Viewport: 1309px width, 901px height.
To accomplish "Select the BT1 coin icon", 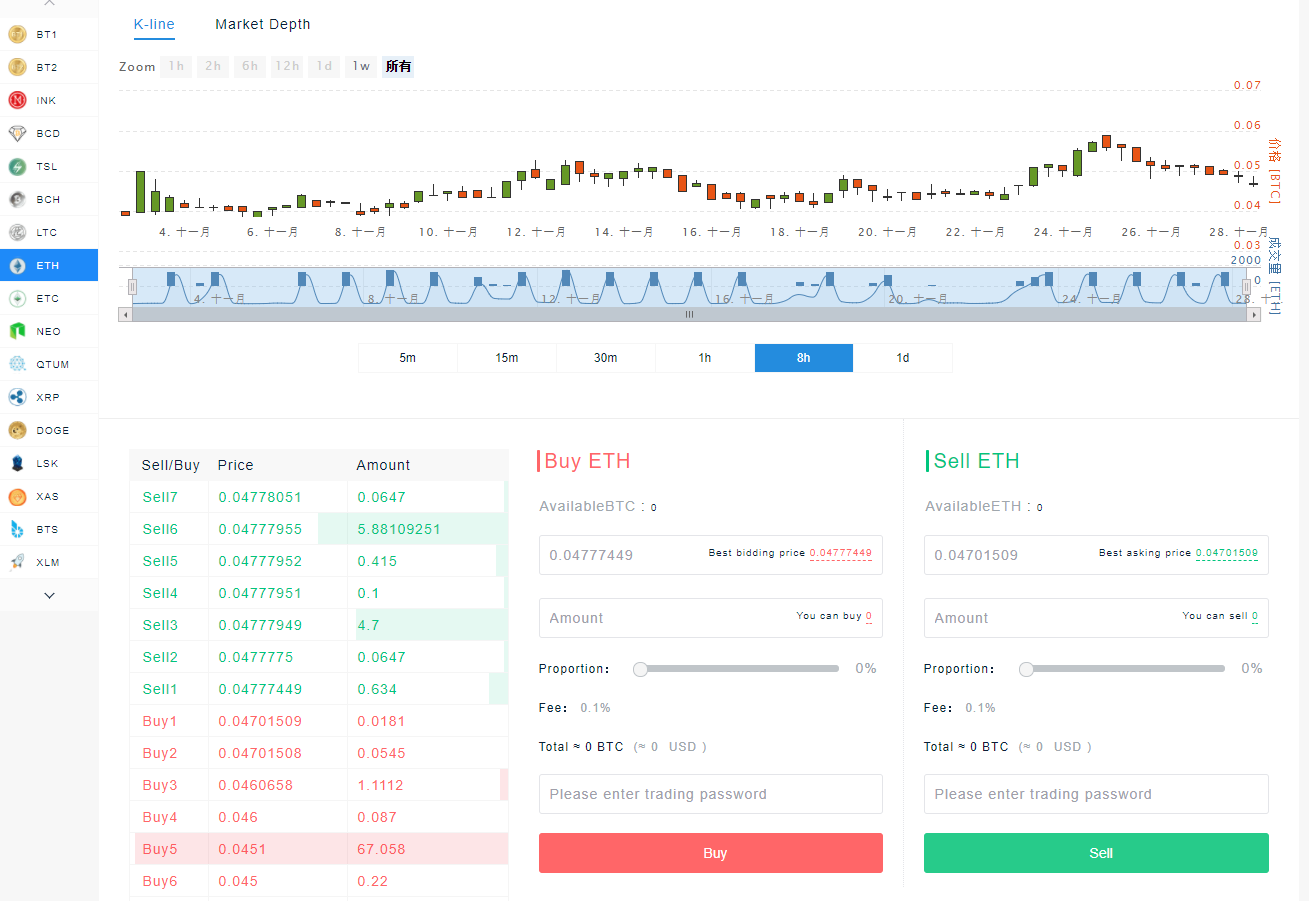I will click(17, 34).
